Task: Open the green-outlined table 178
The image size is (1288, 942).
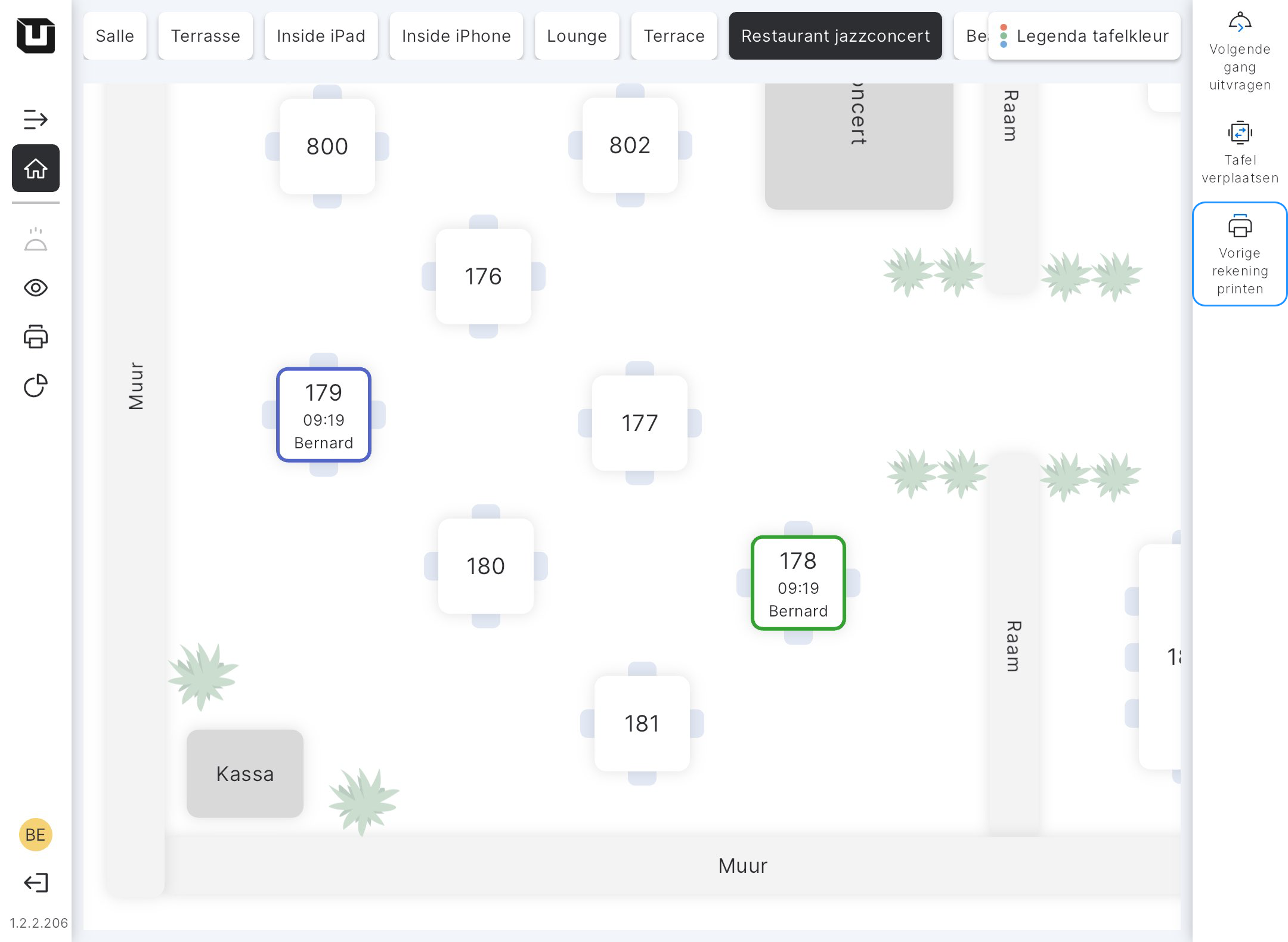Action: [798, 584]
